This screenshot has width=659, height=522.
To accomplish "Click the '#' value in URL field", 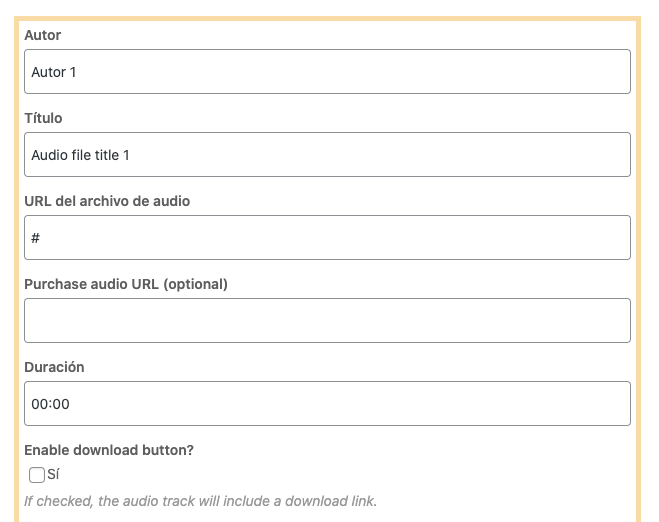I will 36,238.
